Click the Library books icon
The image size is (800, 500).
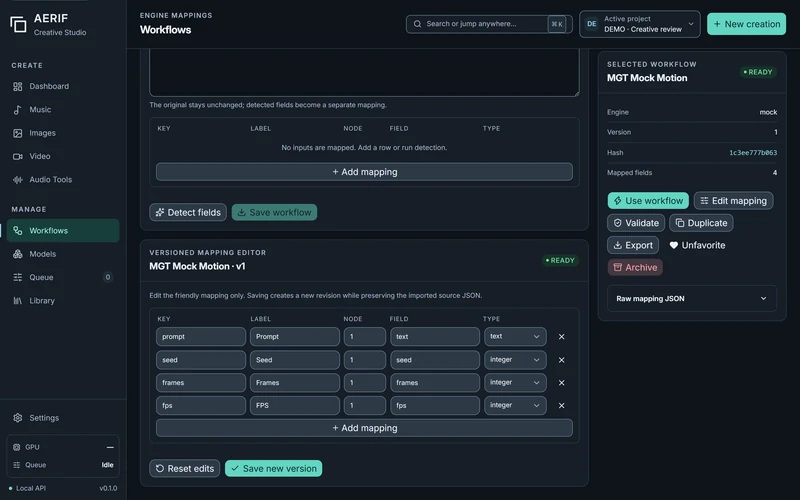click(x=18, y=301)
